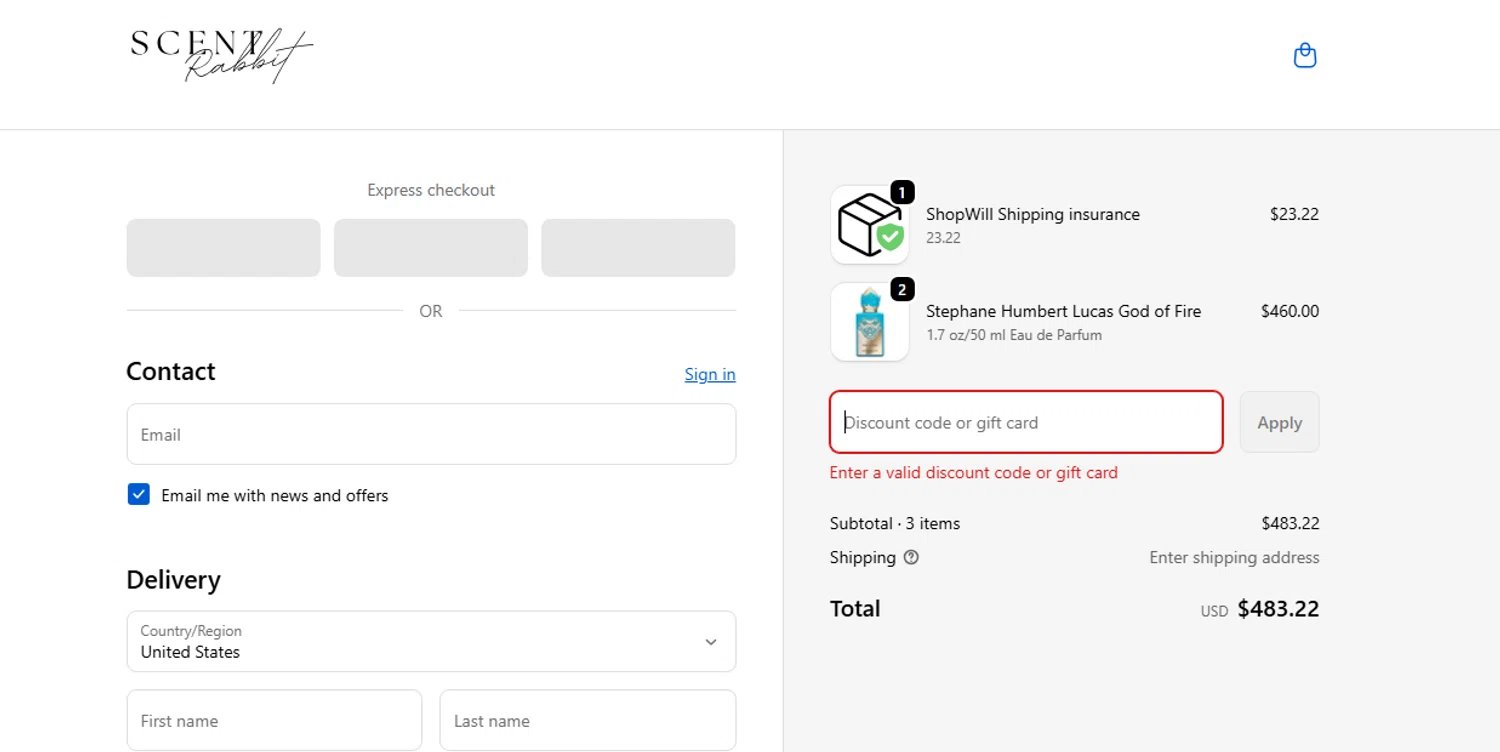This screenshot has height=752, width=1500.
Task: Click the Last name field
Action: click(x=588, y=720)
